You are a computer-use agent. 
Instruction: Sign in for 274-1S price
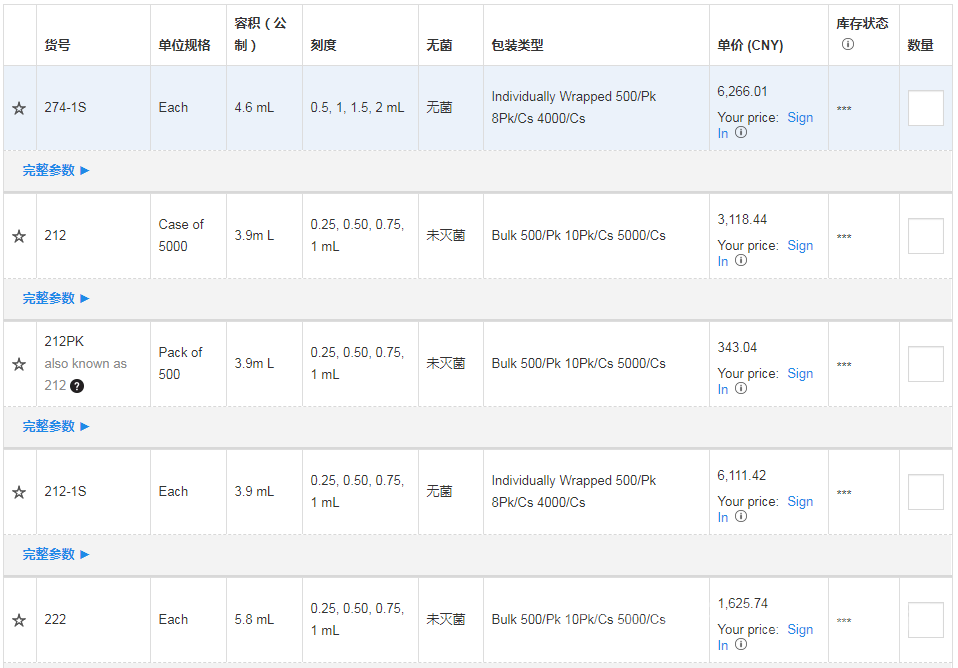(799, 117)
